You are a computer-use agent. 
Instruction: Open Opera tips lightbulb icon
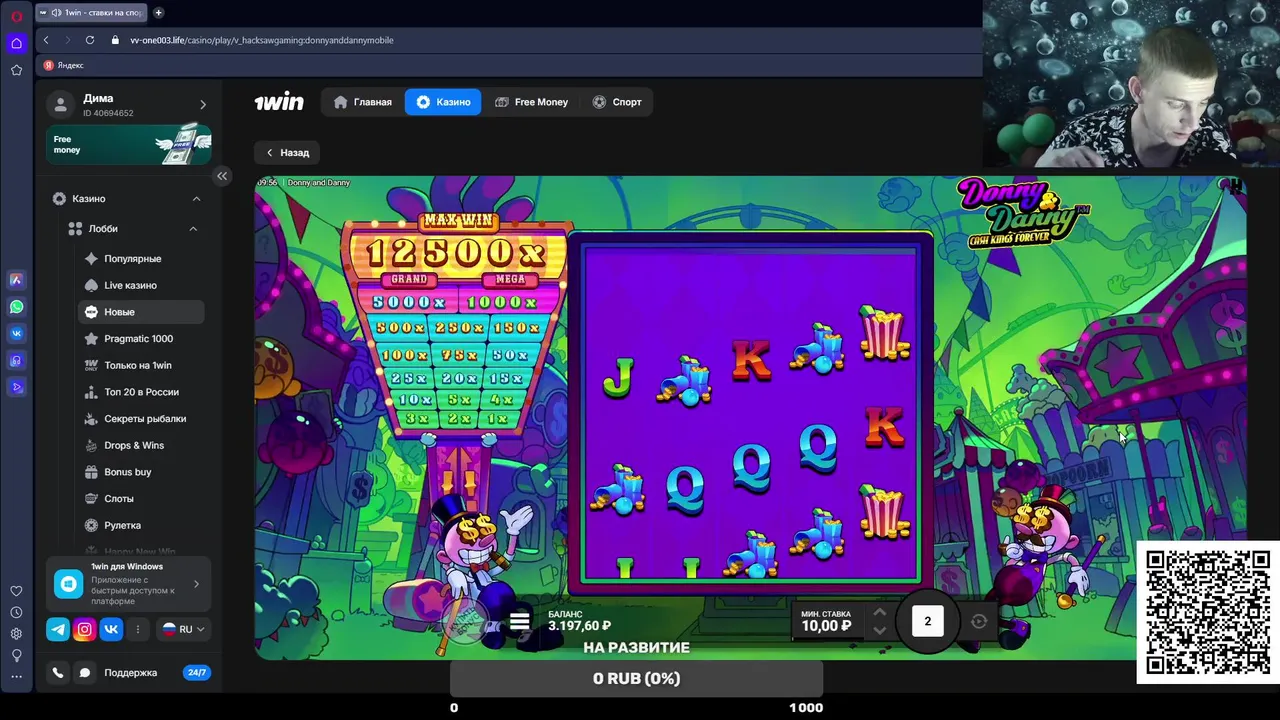16,656
